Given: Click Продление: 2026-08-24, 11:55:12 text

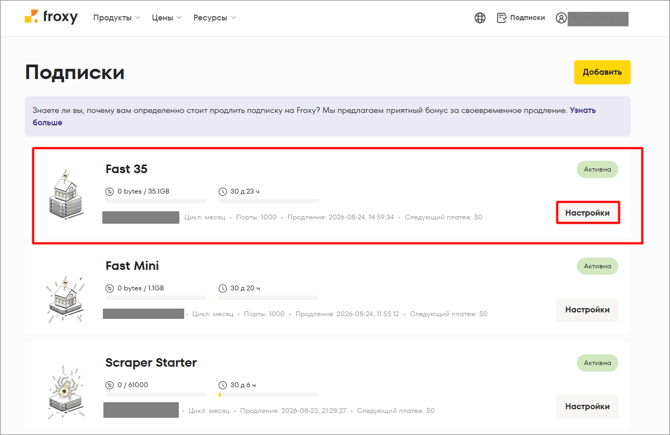Looking at the screenshot, I should (x=347, y=314).
